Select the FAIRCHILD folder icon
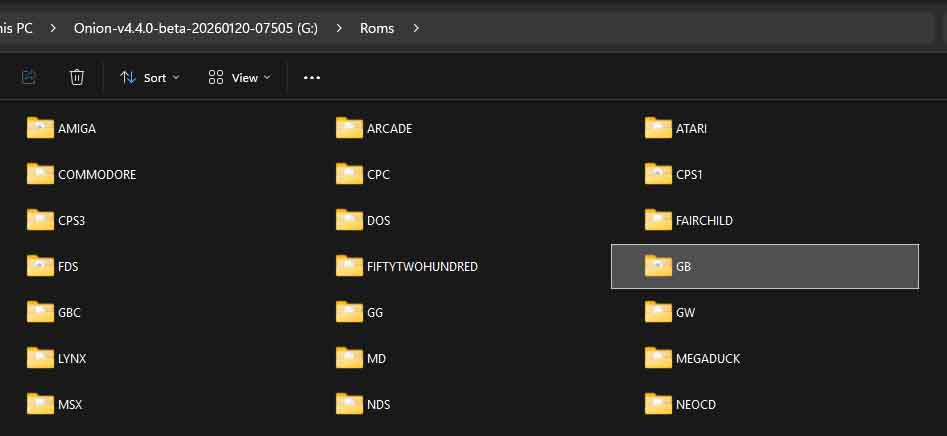947x436 pixels. click(x=658, y=220)
